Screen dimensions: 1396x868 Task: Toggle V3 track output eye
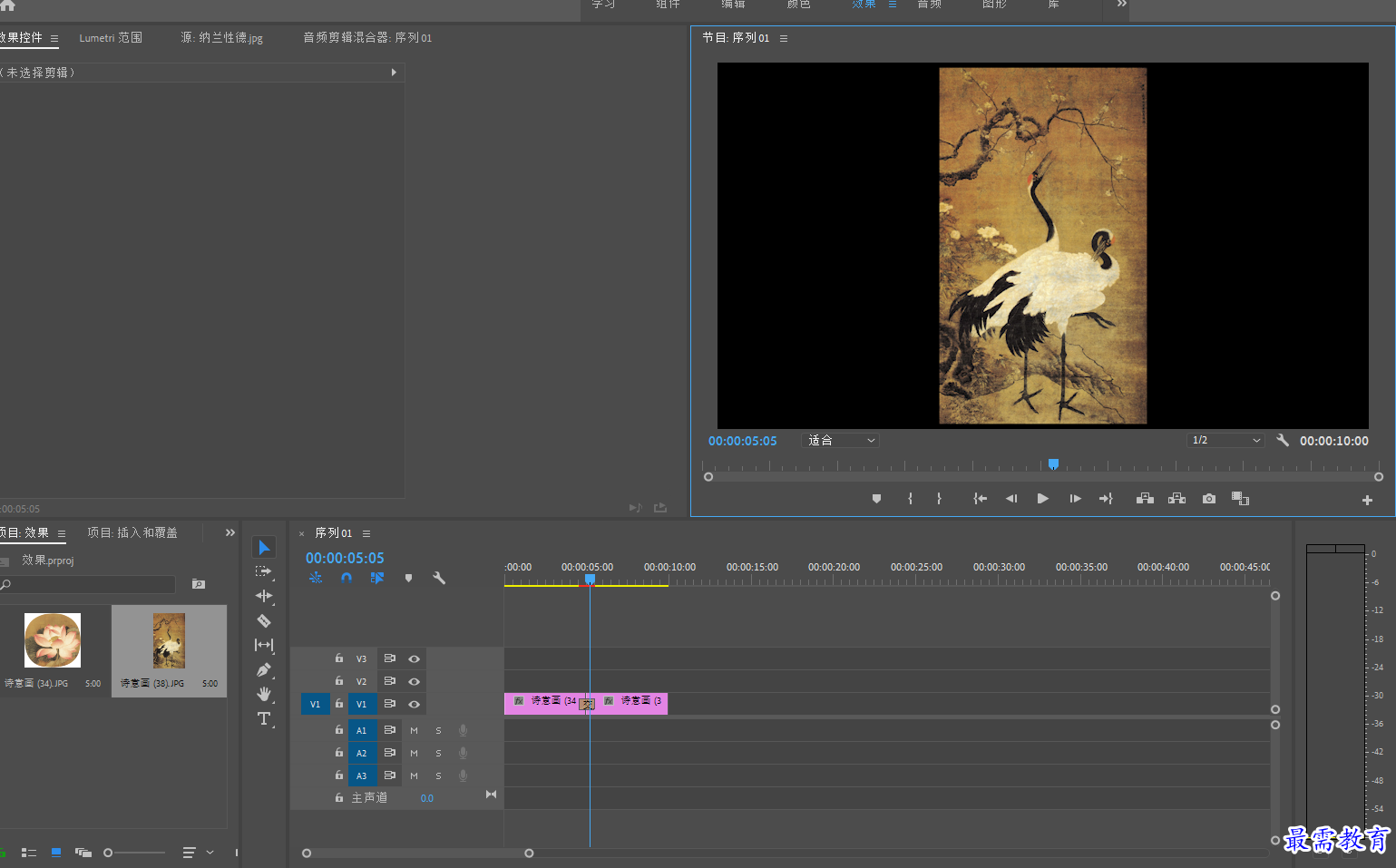(x=414, y=658)
